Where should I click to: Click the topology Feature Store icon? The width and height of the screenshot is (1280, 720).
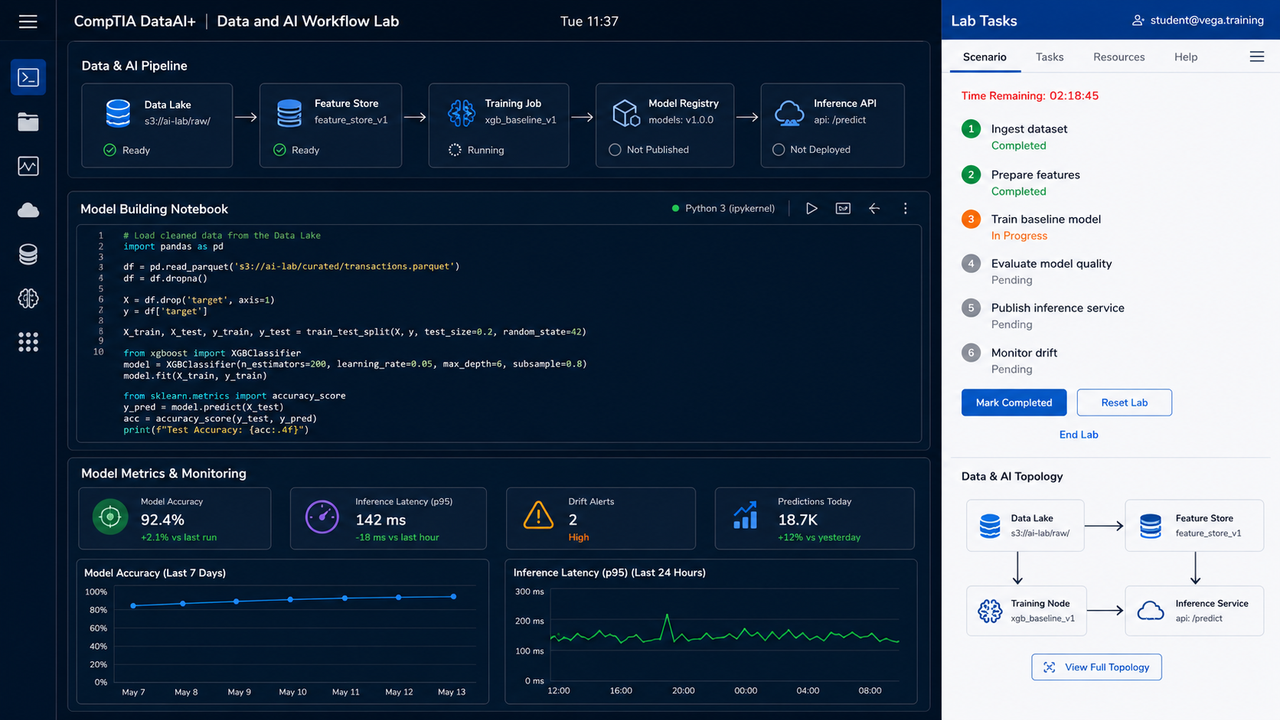click(x=1151, y=525)
